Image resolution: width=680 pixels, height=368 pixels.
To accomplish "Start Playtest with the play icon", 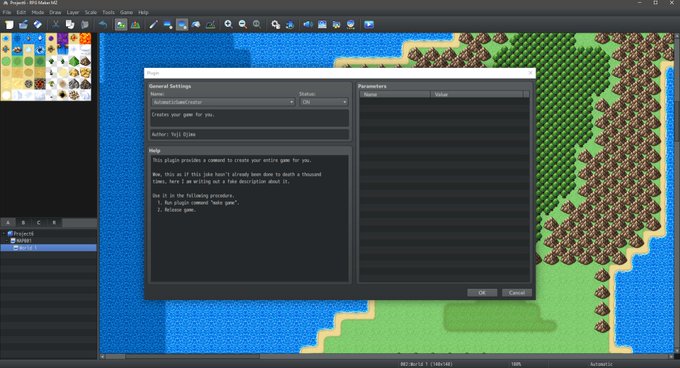I will 369,24.
